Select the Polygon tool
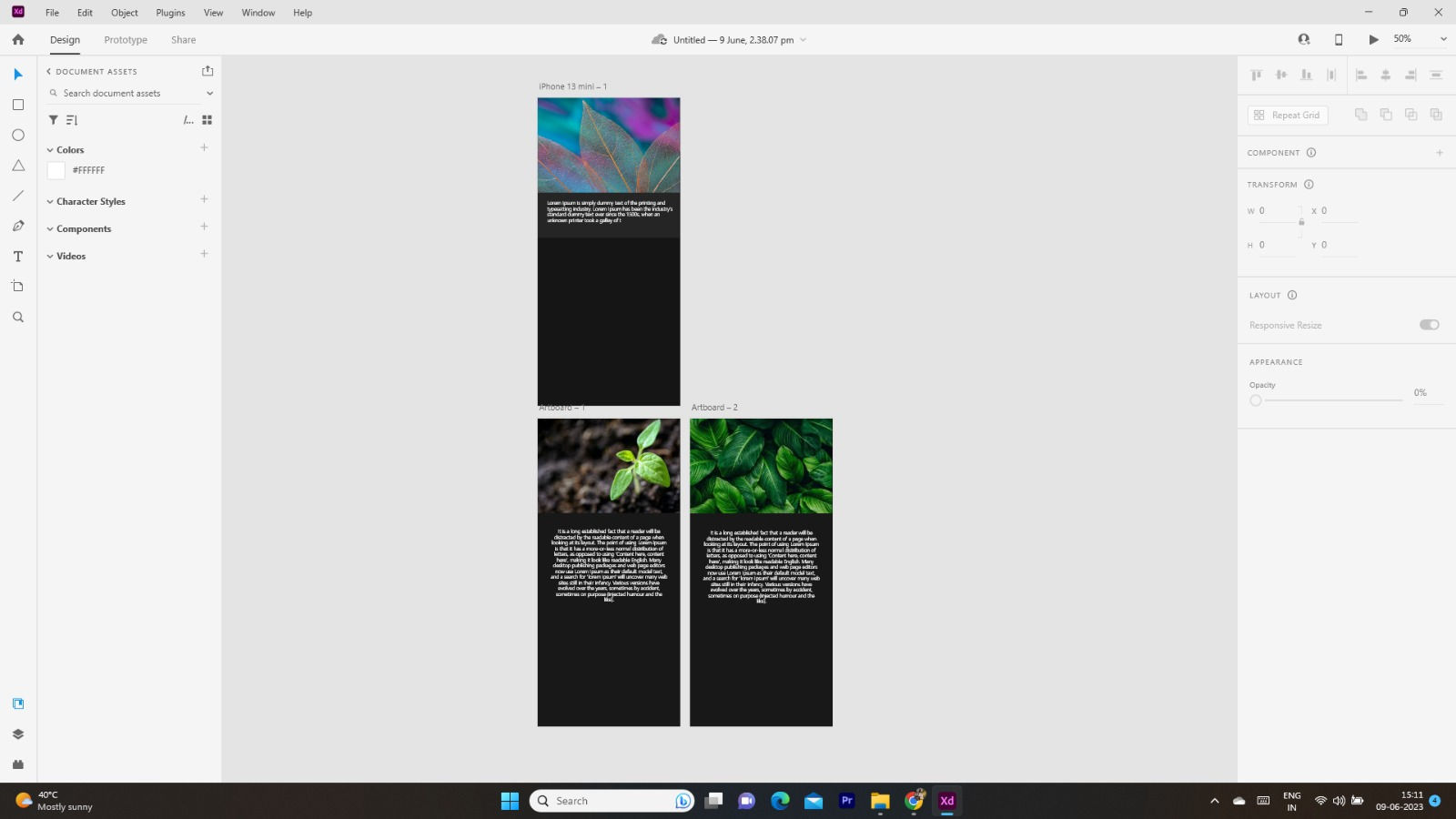The image size is (1456, 819). pyautogui.click(x=18, y=166)
